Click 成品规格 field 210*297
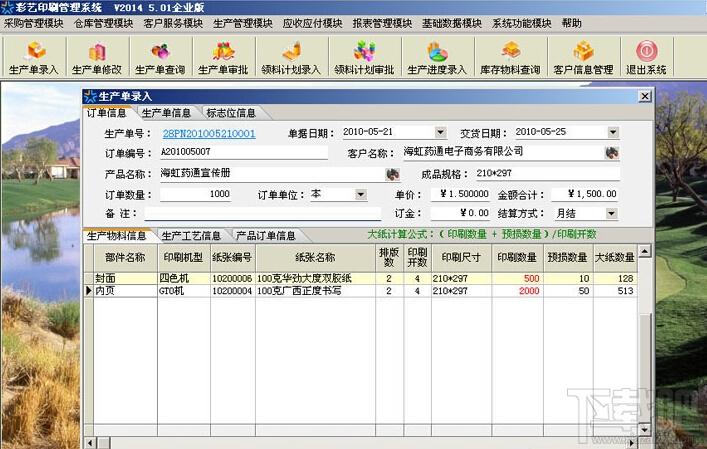 547,174
